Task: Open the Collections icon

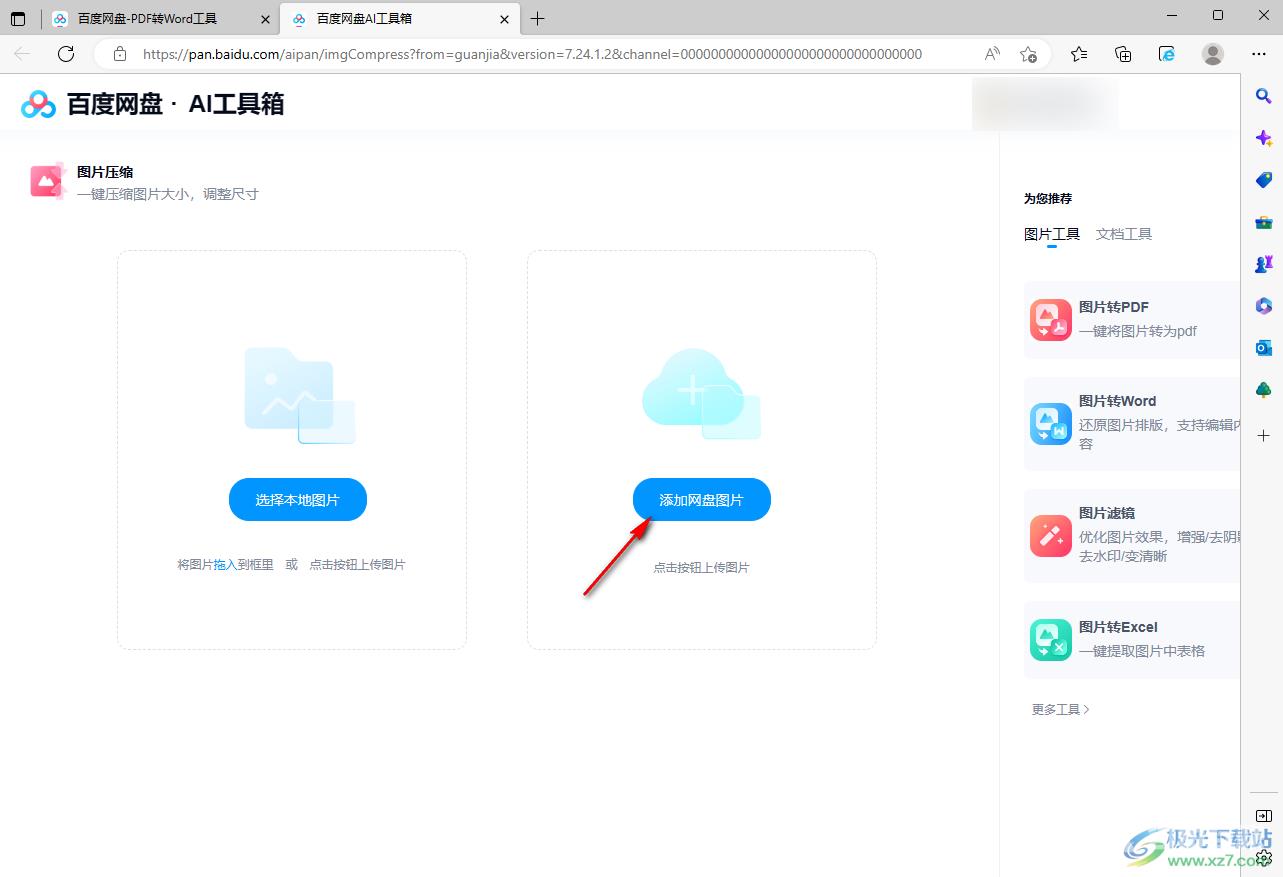Action: pyautogui.click(x=1123, y=54)
